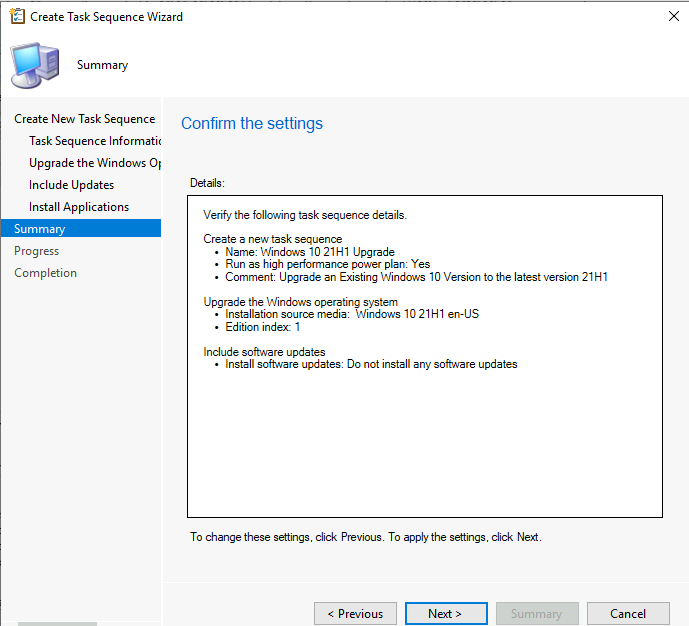This screenshot has width=689, height=626.
Task: Click the 'Details:' label
Action: [207, 183]
